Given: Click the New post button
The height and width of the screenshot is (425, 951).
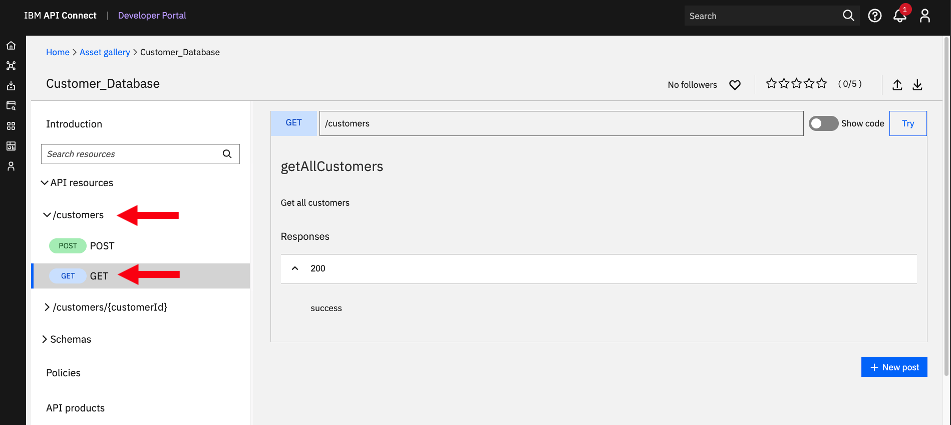Looking at the screenshot, I should point(894,367).
